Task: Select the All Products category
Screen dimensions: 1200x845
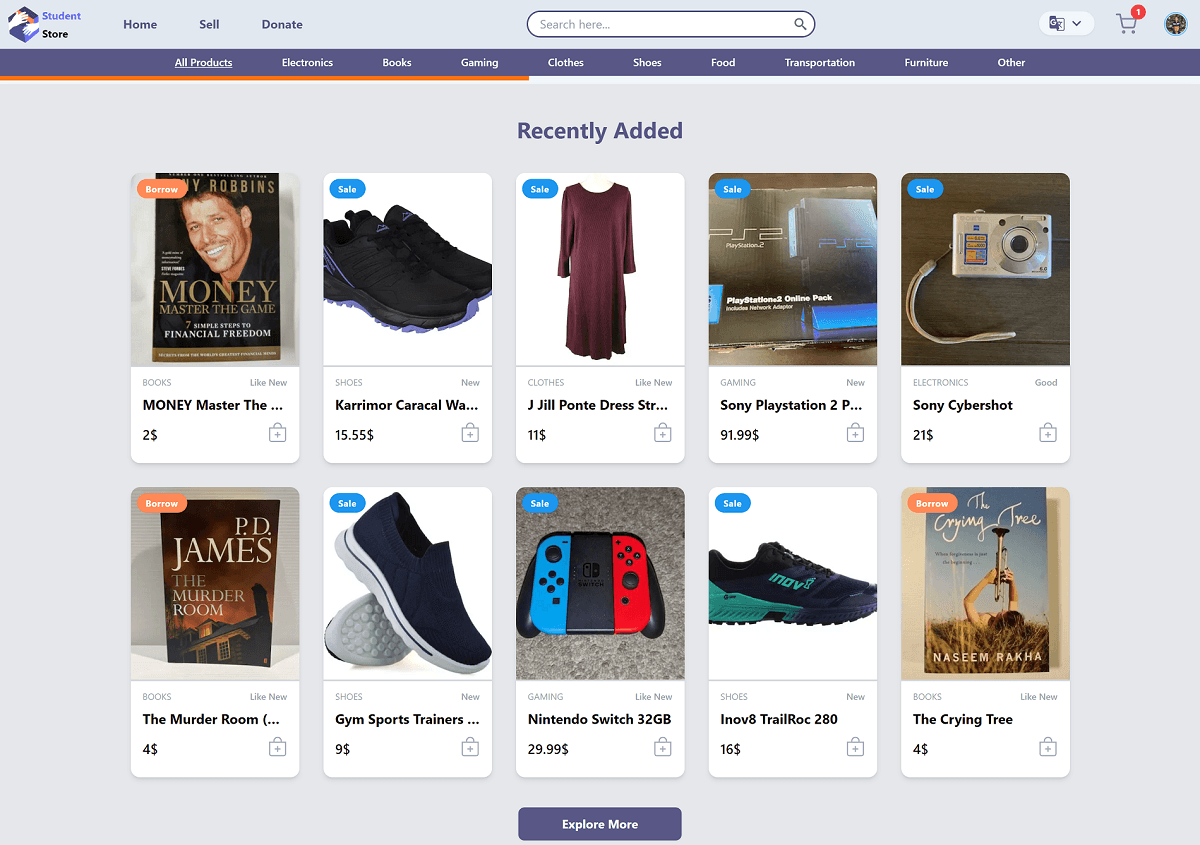Action: (x=203, y=62)
